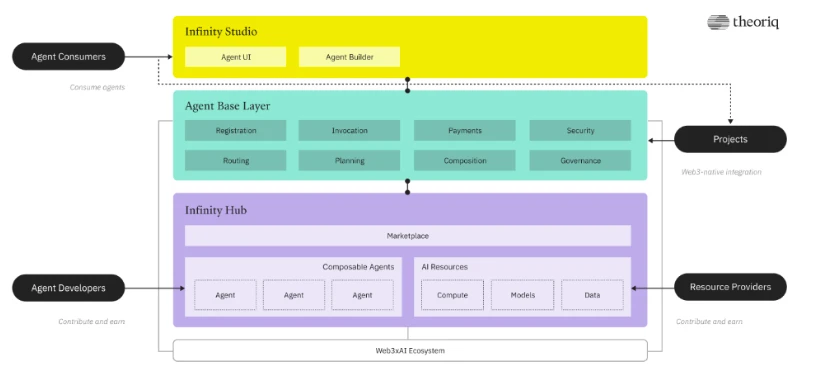Click the Resource Providers pill

730,287
